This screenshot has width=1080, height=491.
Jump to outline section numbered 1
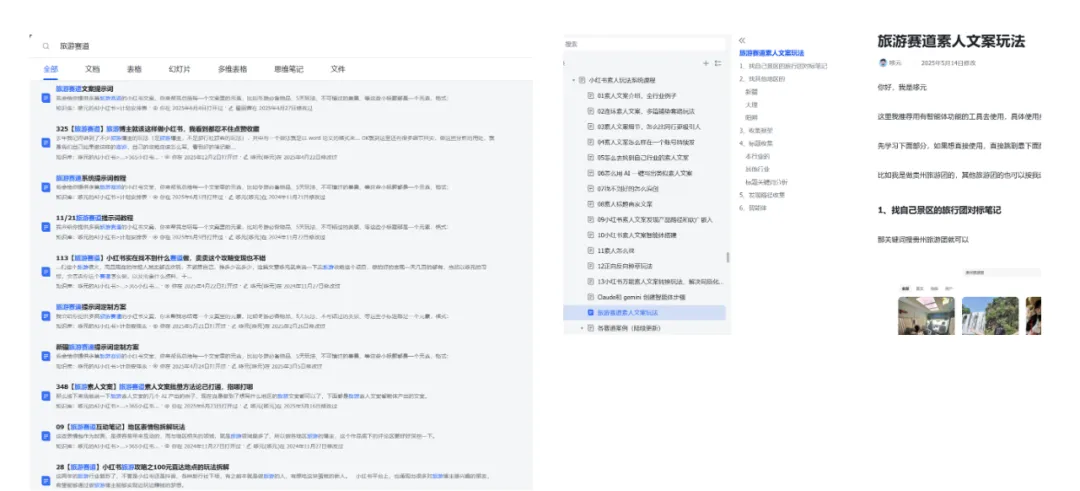783,66
